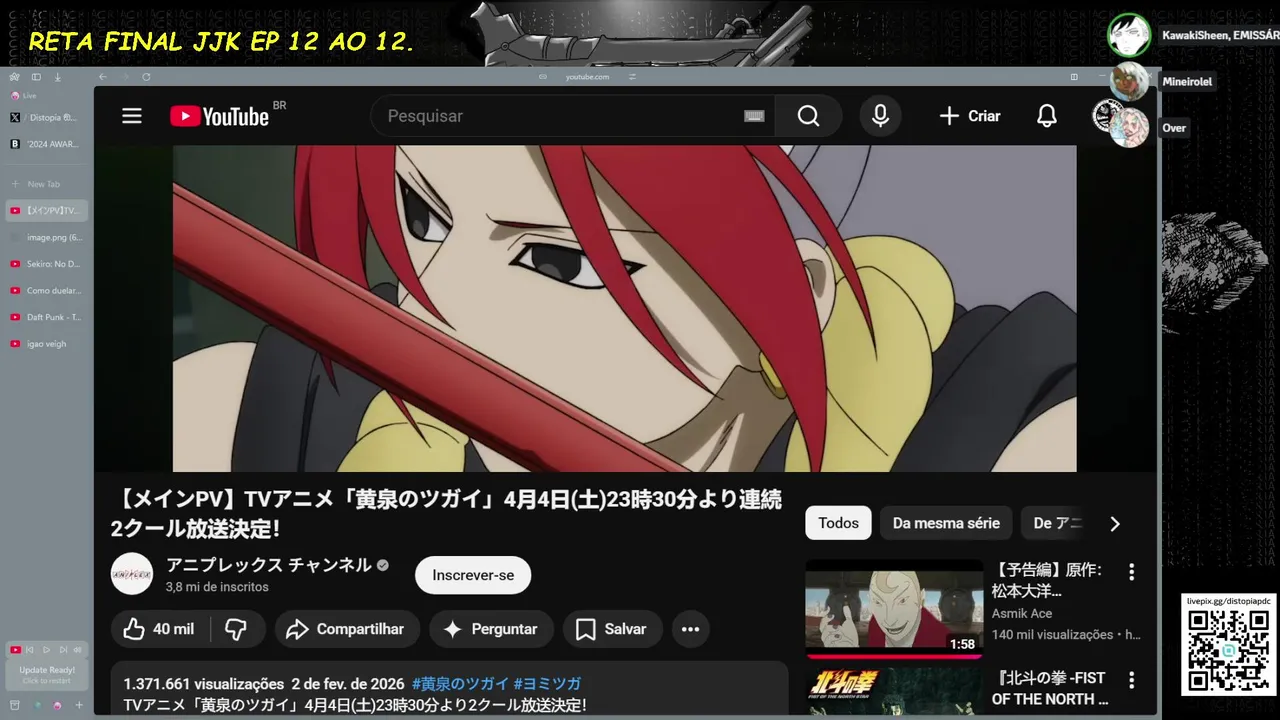Viewport: 1280px width, 720px height.
Task: Open YouTube notifications bell
Action: point(1046,116)
